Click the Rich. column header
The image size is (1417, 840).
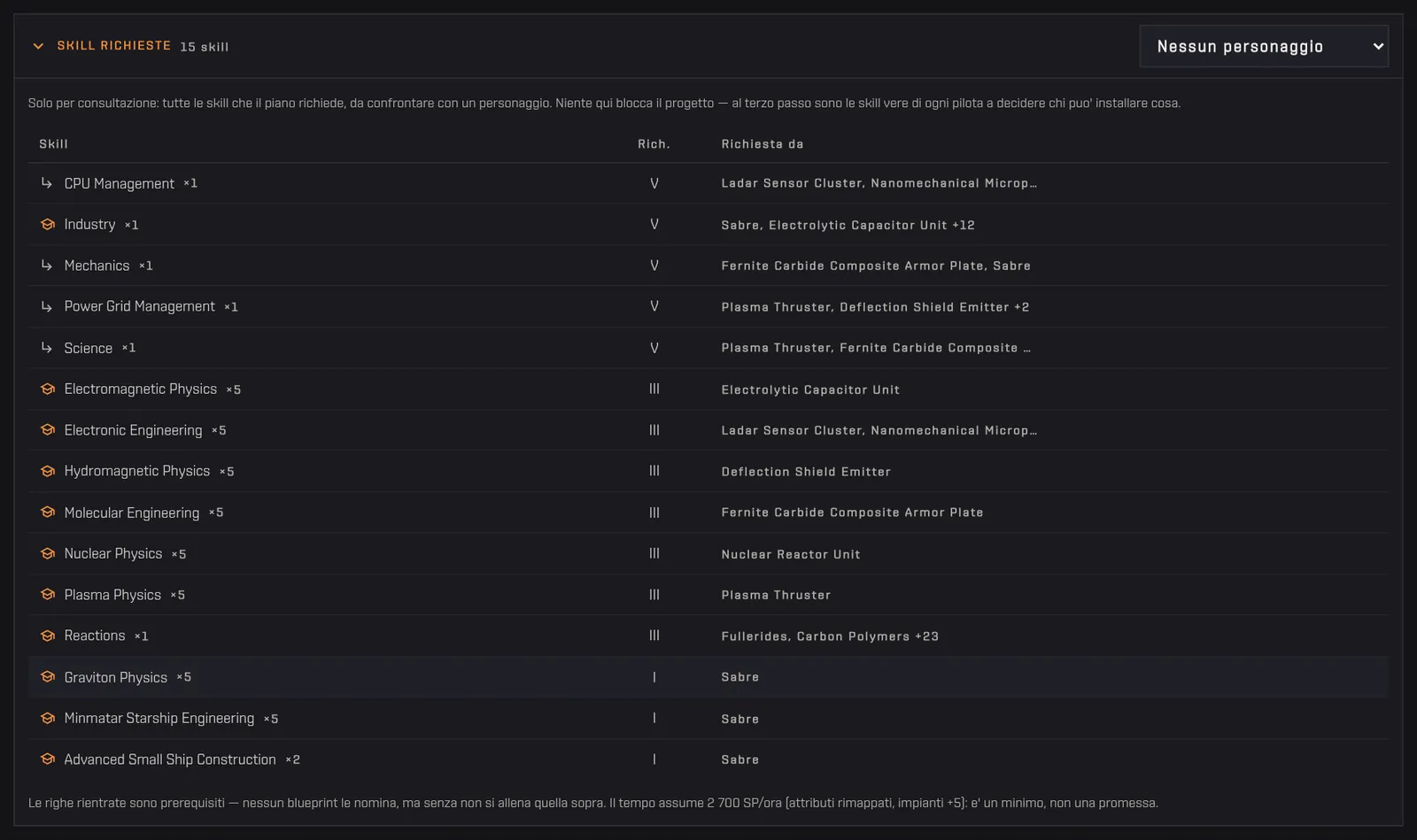[654, 143]
